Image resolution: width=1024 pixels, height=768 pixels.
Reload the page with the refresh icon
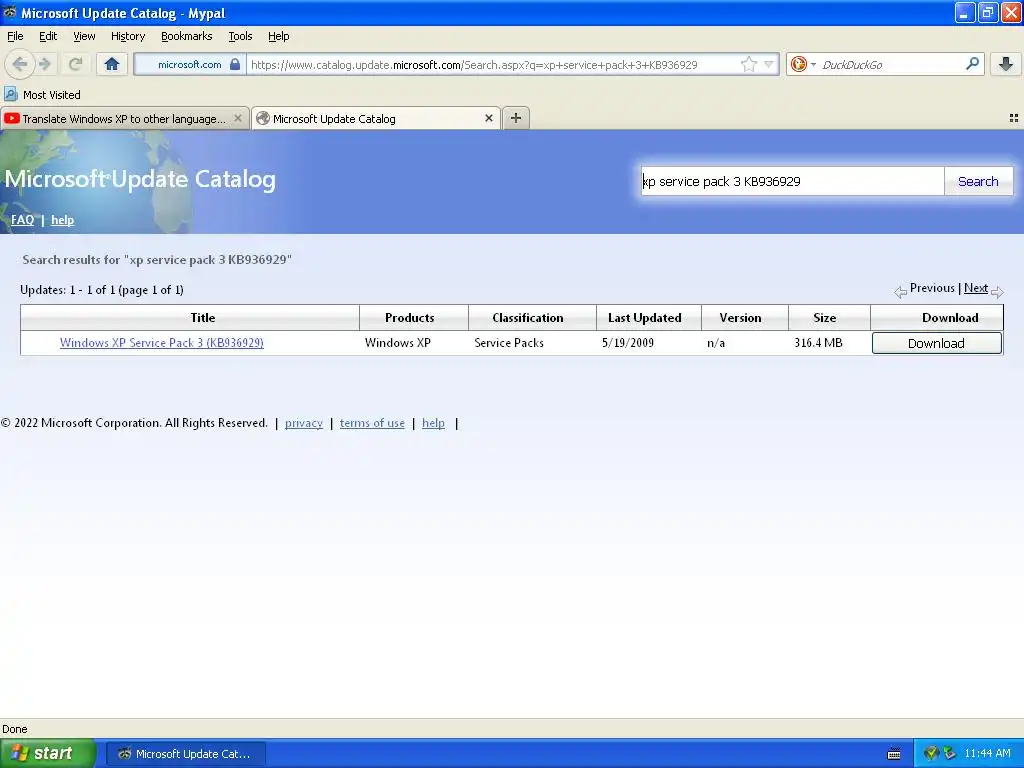pos(75,64)
